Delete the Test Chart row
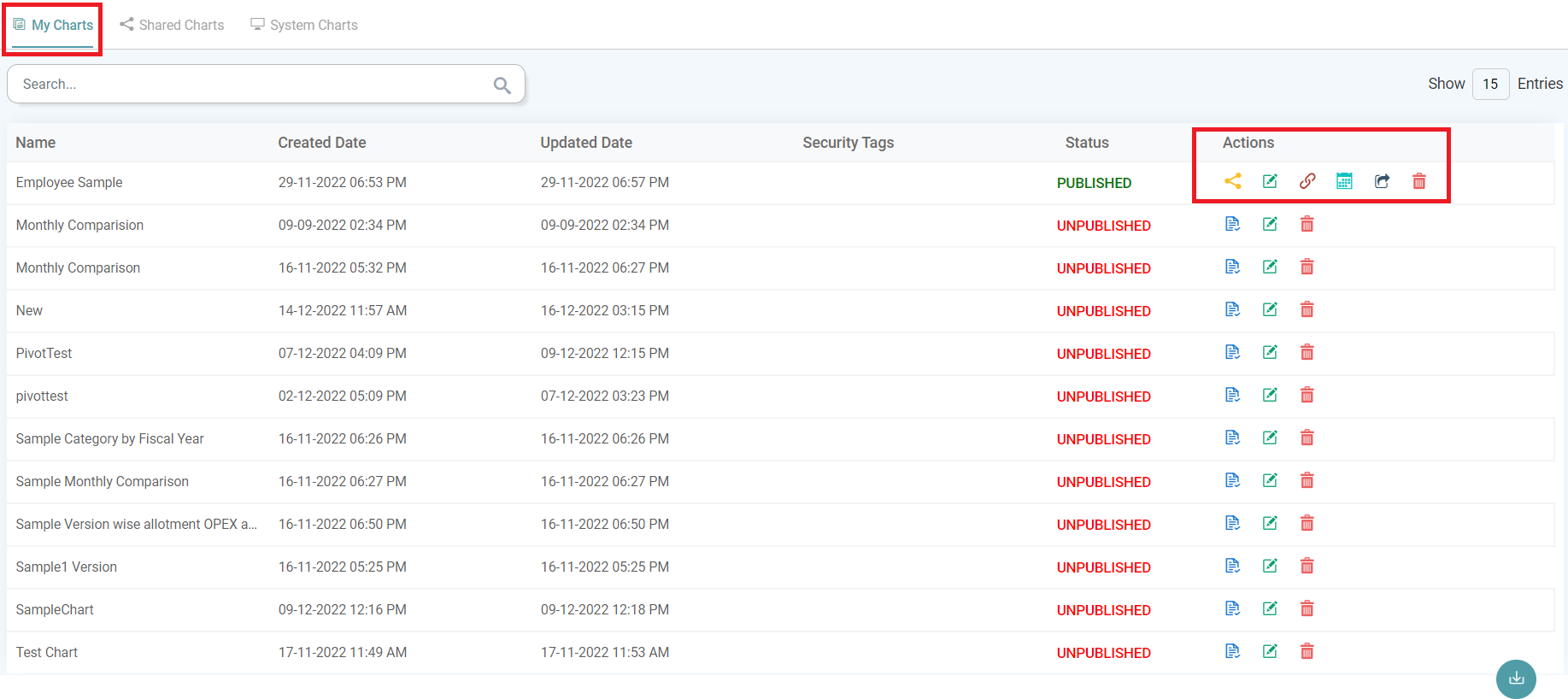The height and width of the screenshot is (699, 1568). pyautogui.click(x=1307, y=651)
